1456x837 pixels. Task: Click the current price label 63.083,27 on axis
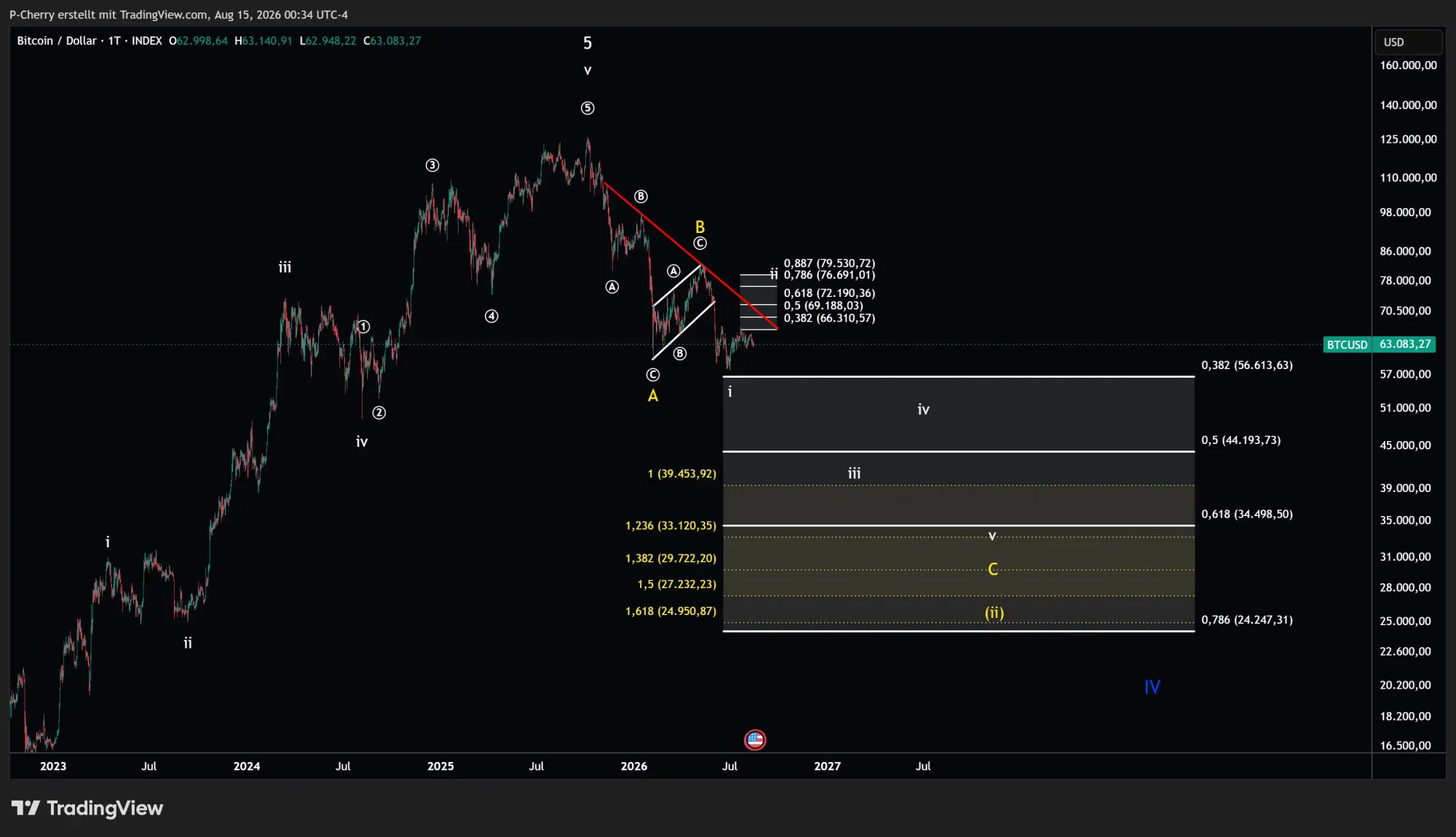(x=1404, y=344)
